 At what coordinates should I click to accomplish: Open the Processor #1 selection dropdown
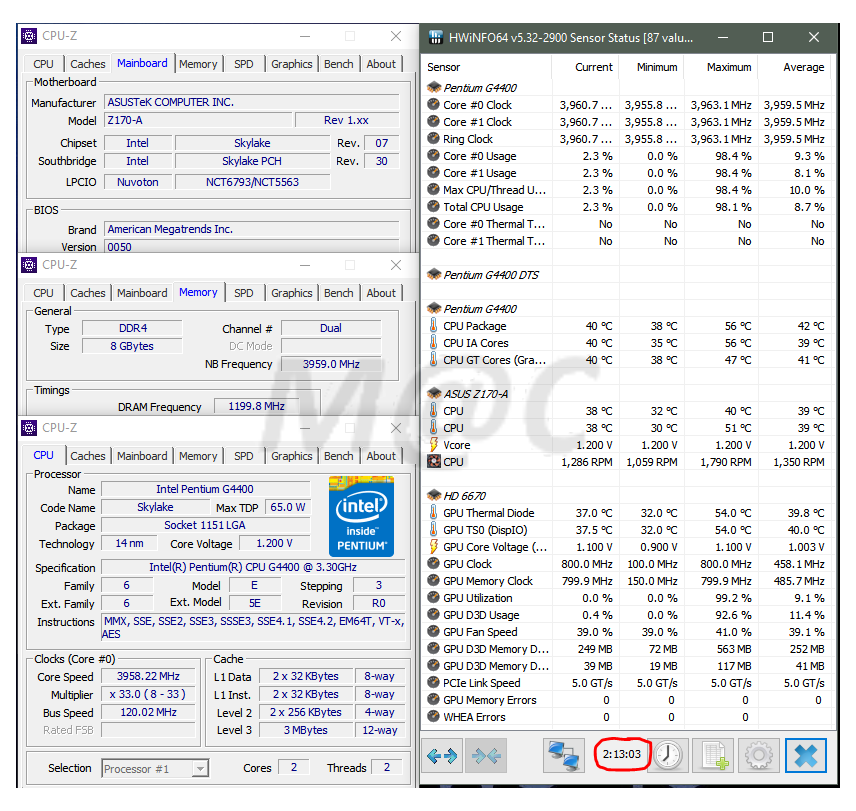point(155,768)
